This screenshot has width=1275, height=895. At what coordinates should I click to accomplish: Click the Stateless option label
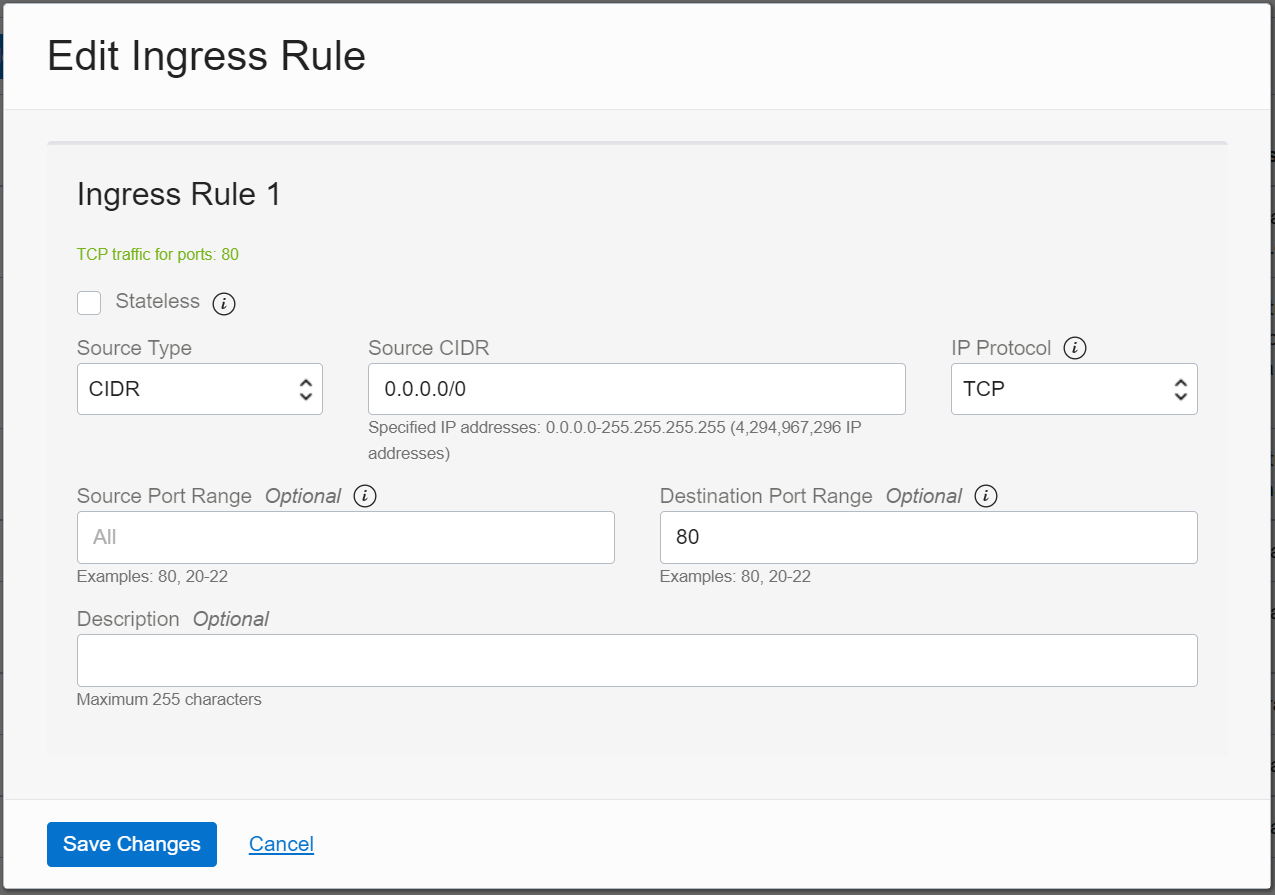point(157,302)
